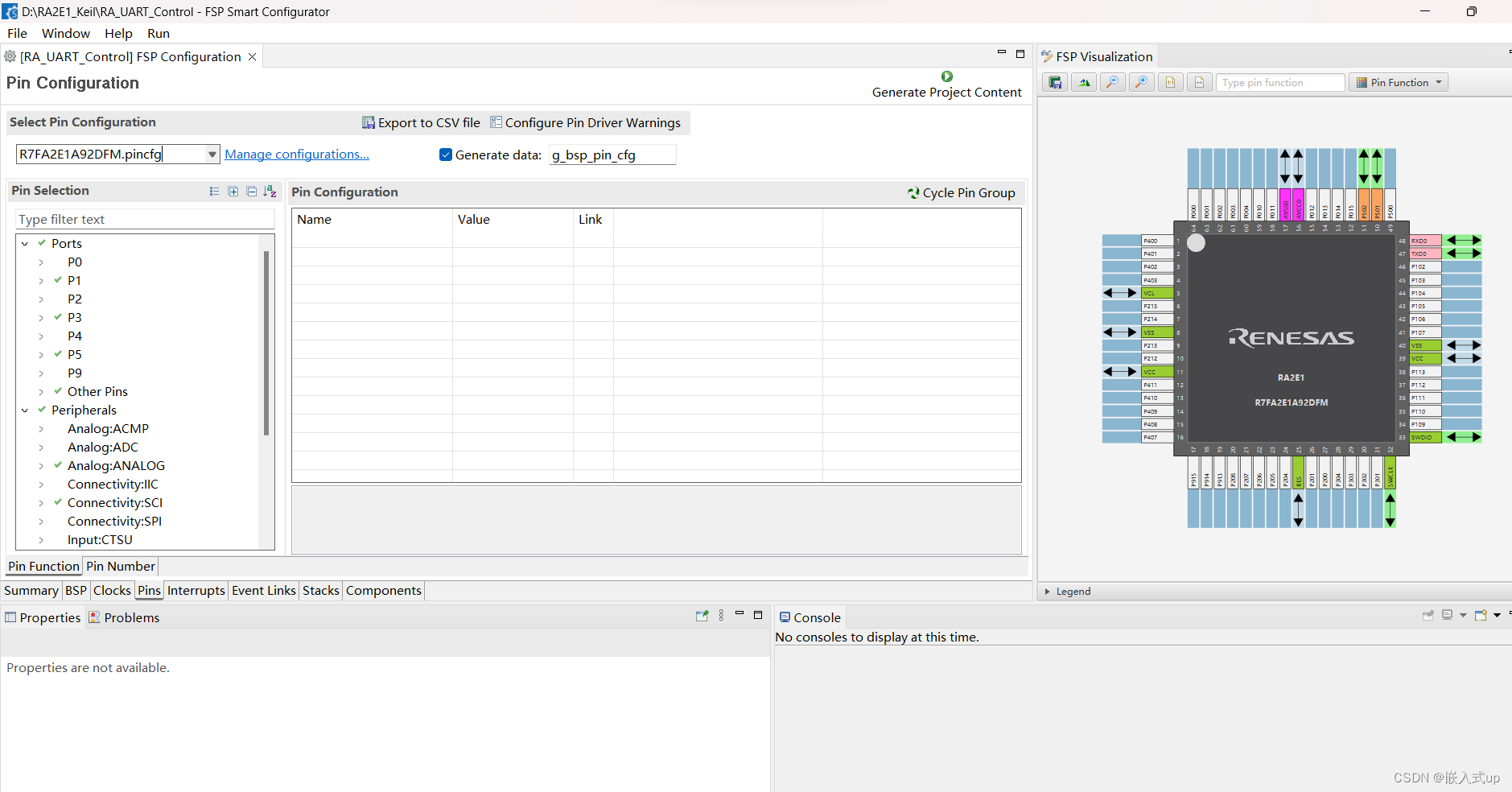Image resolution: width=1512 pixels, height=792 pixels.
Task: Open the Pin Function dropdown in visualization toolbar
Action: pyautogui.click(x=1399, y=82)
